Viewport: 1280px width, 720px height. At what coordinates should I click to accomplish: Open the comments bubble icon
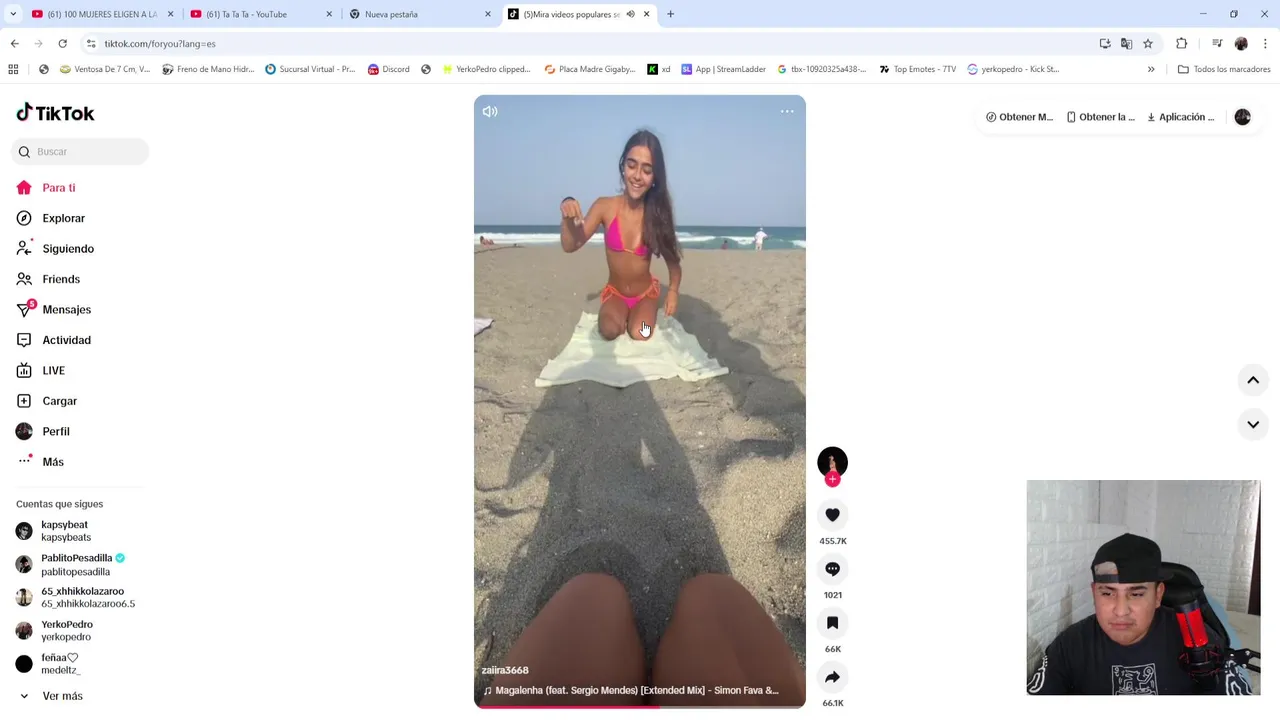832,569
